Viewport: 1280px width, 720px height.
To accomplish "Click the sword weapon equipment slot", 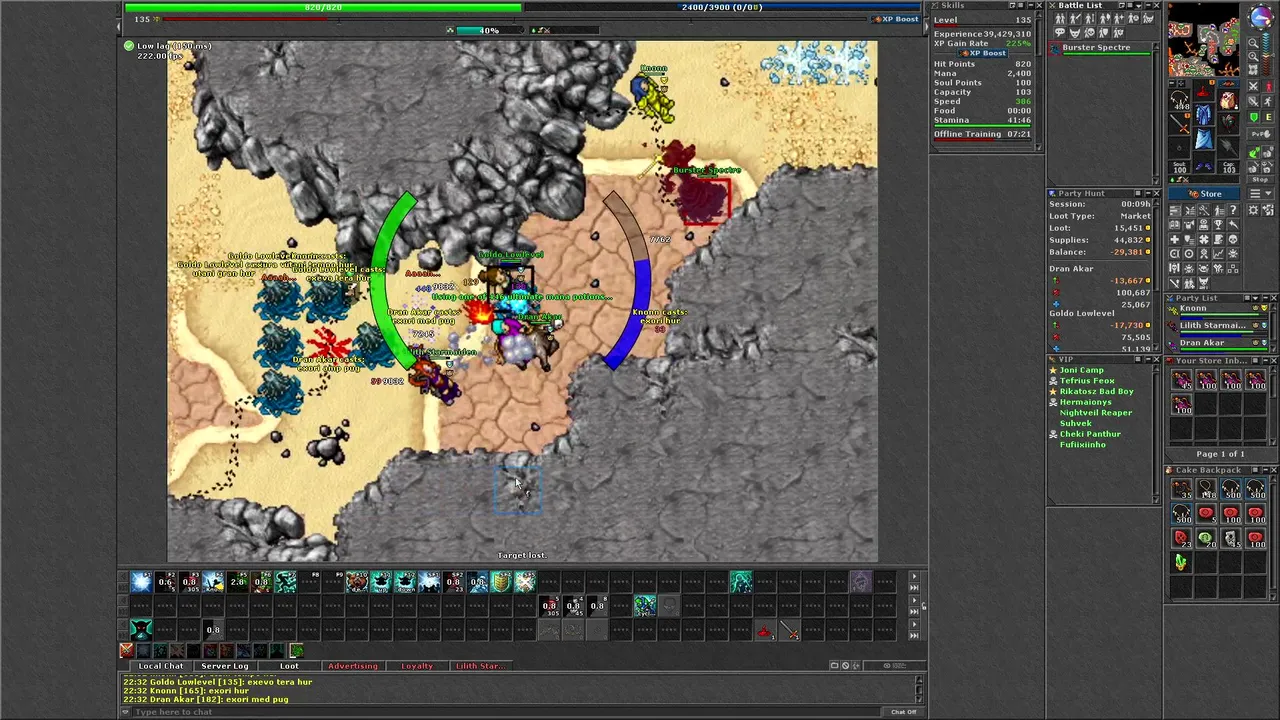I will 1179,124.
